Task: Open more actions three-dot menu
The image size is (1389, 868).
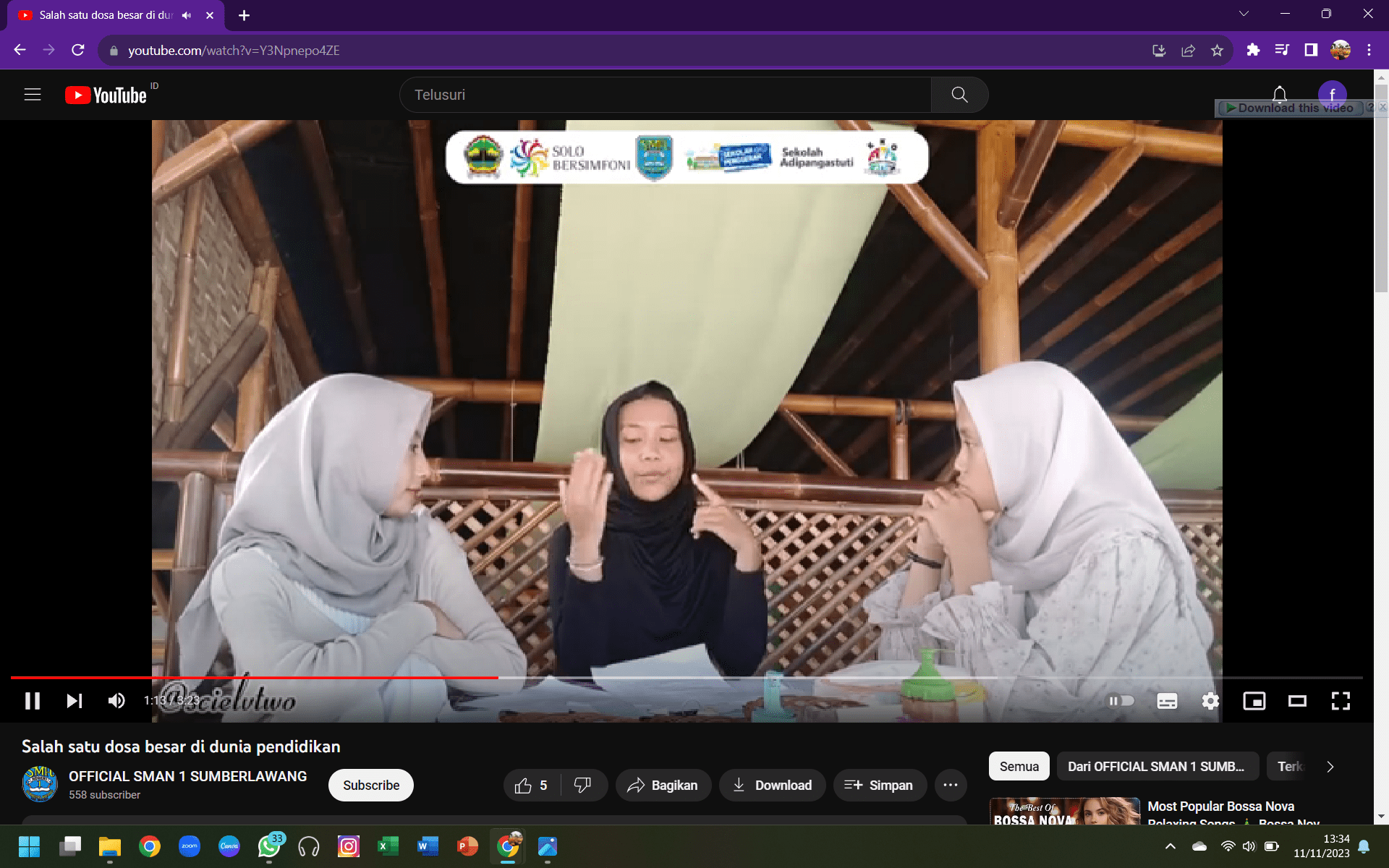Action: click(x=951, y=786)
